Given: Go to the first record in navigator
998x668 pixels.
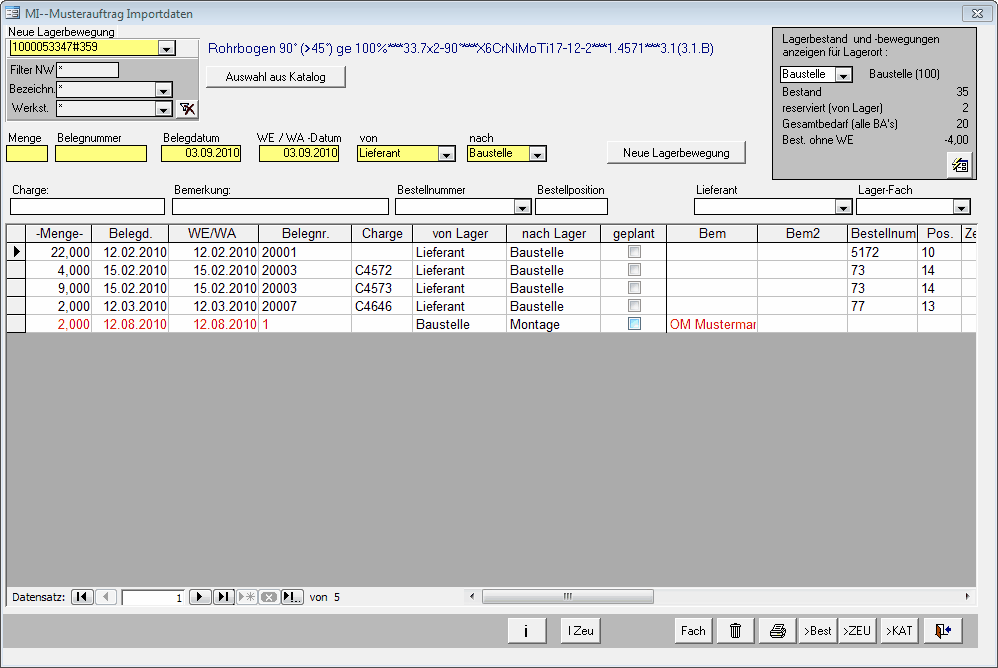Looking at the screenshot, I should coord(83,597).
